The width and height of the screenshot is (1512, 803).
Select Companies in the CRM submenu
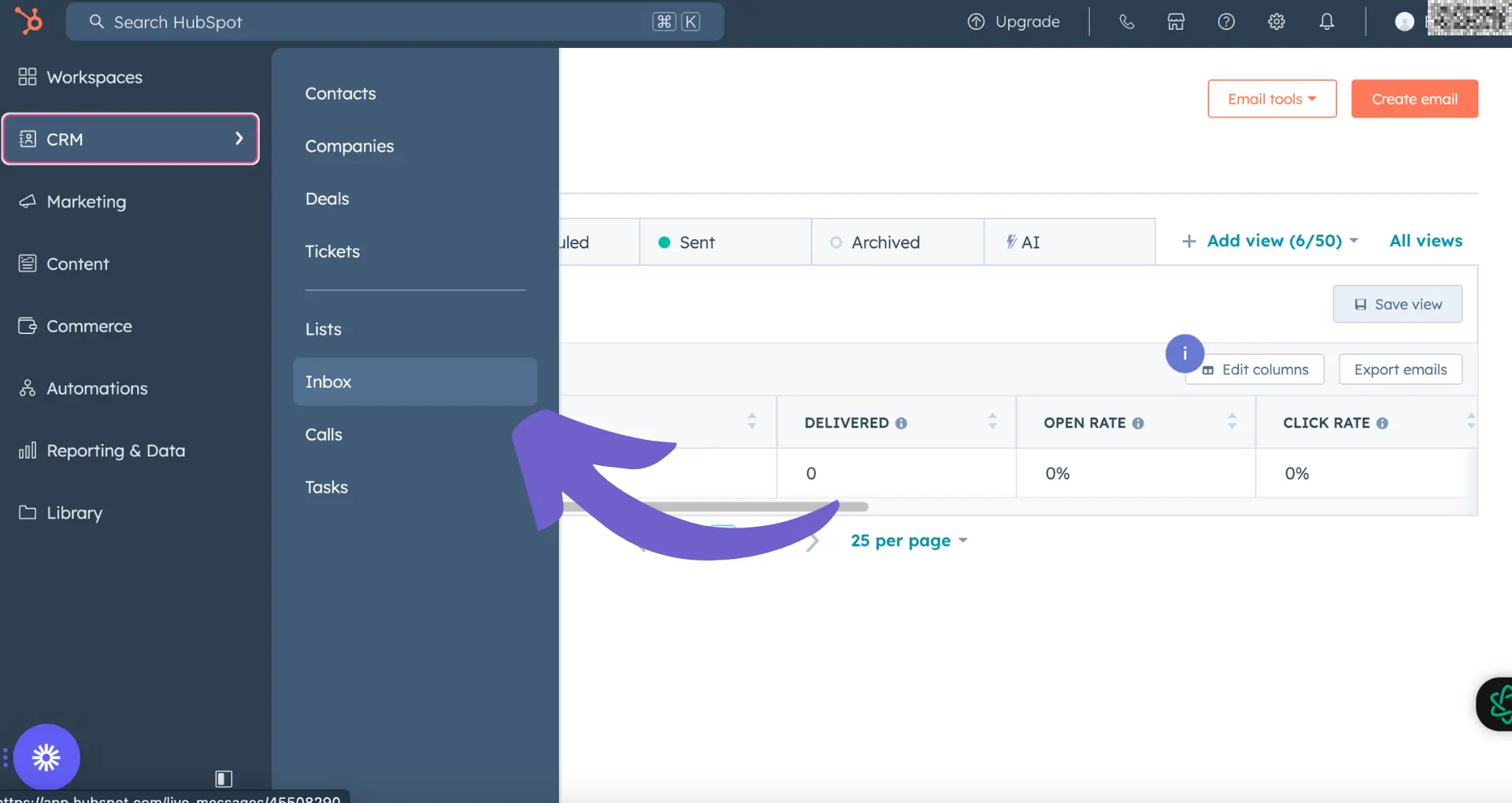pyautogui.click(x=415, y=146)
